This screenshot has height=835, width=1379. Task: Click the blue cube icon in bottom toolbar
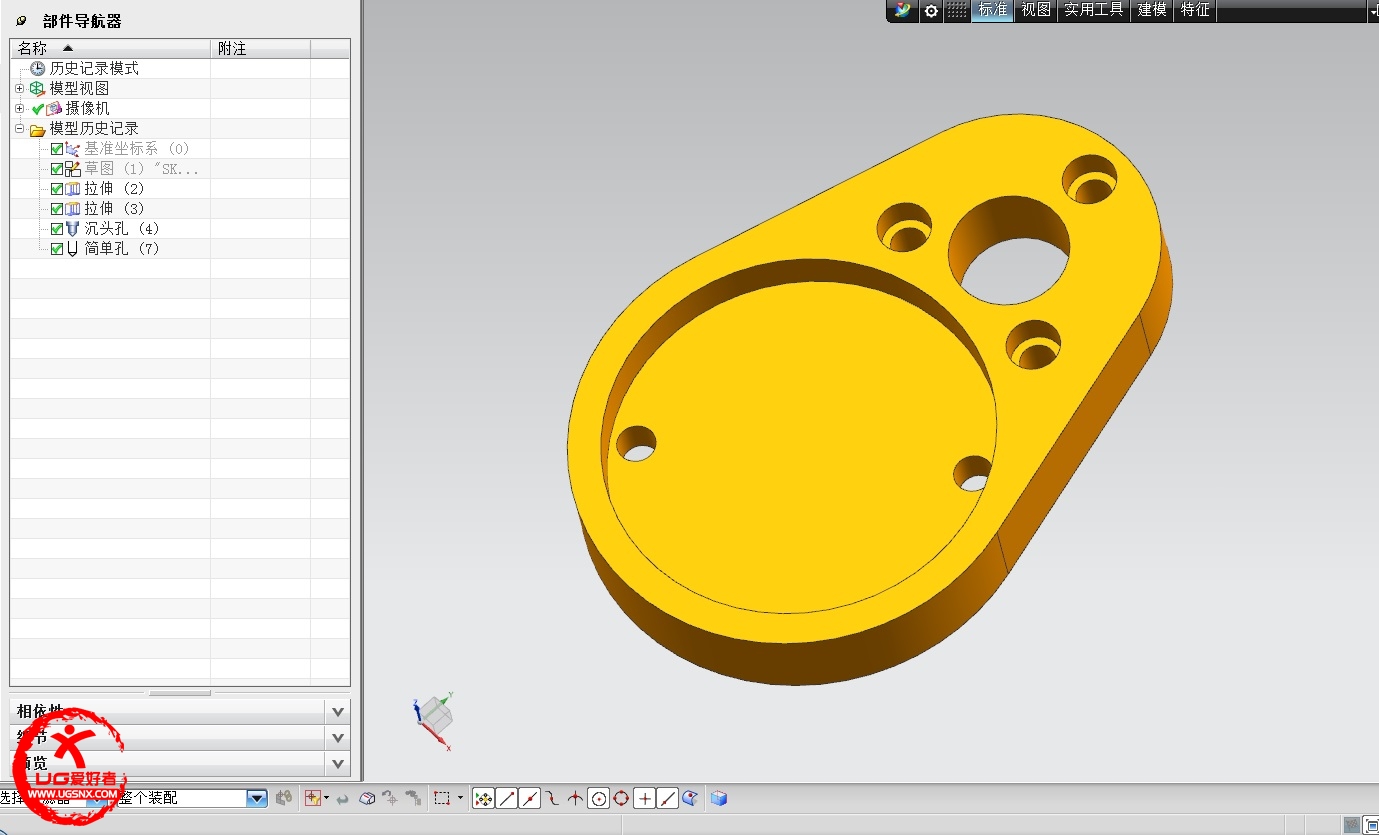tap(718, 798)
